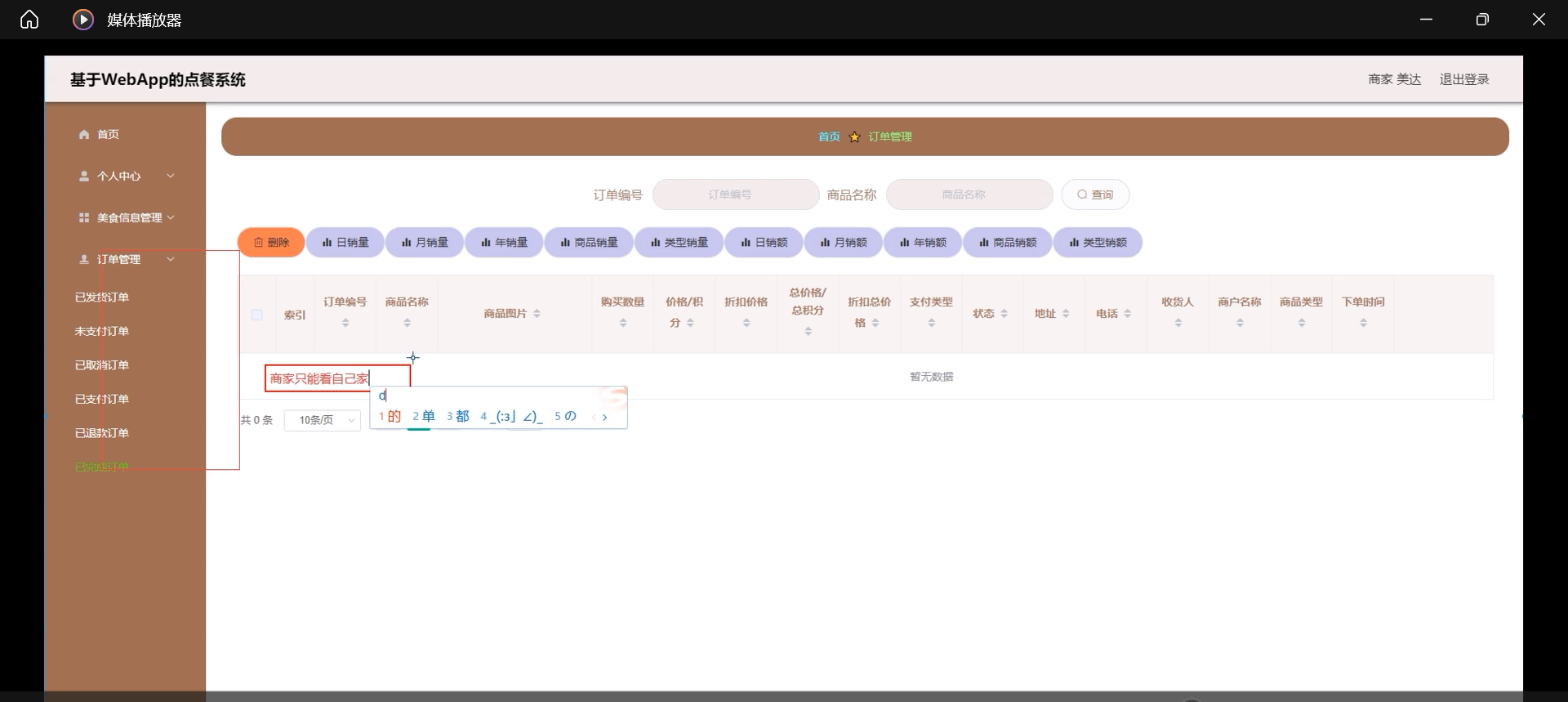Open the 年销量 chart button
The image size is (1568, 702).
(x=504, y=243)
